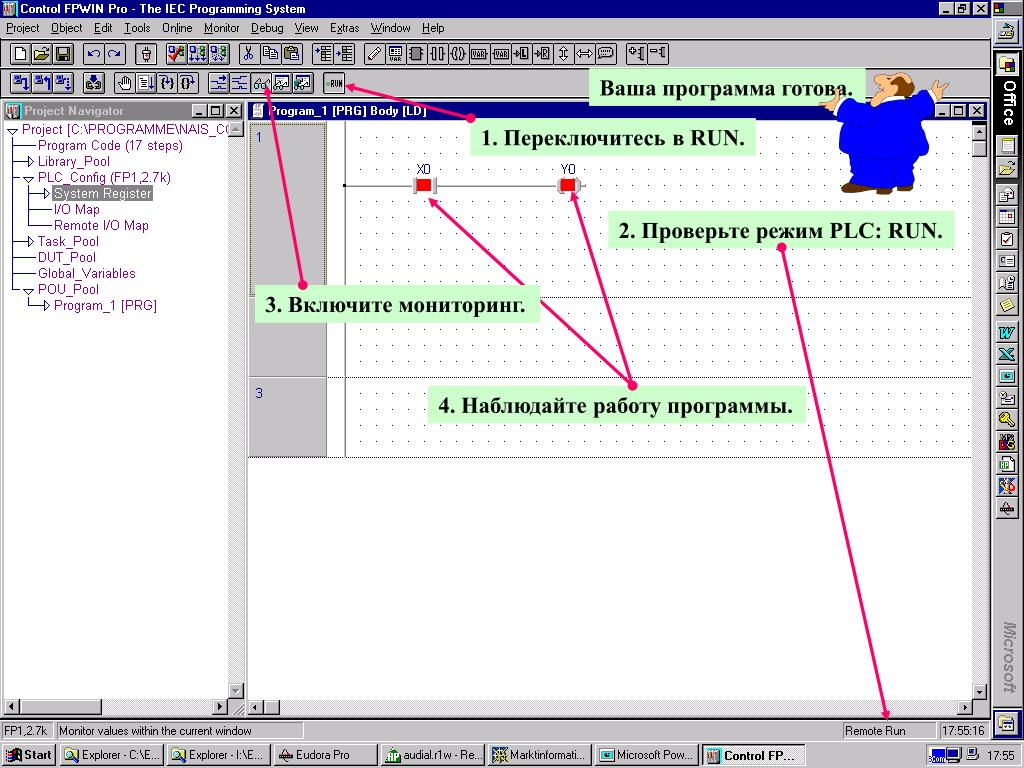Switch to audial.r1w taskbar button
The image size is (1024, 768).
click(432, 755)
